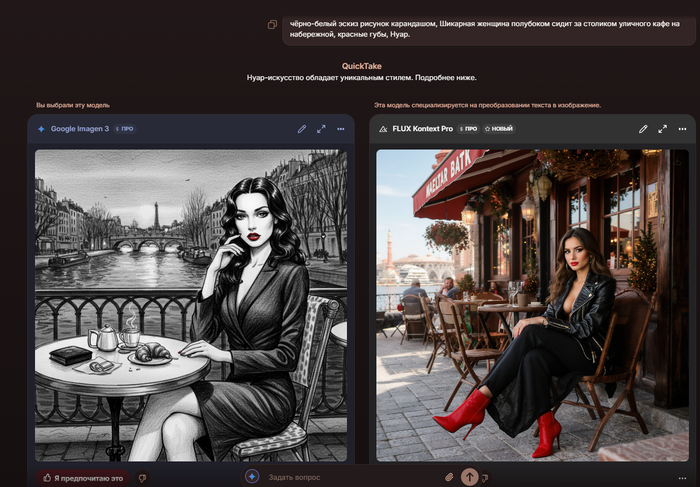Select the Google Imagen 3 model name
The image size is (700, 487).
[x=79, y=129]
